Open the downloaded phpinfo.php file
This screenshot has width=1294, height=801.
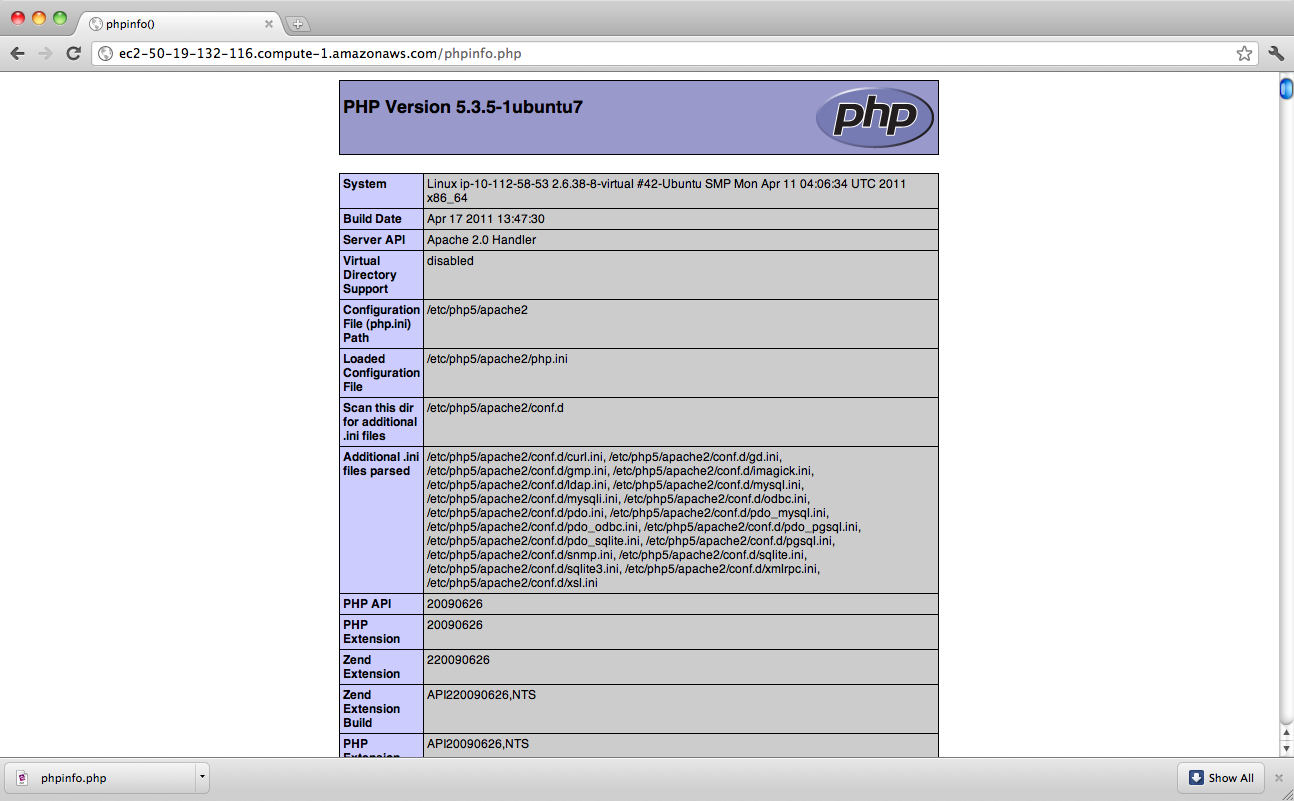click(x=100, y=778)
